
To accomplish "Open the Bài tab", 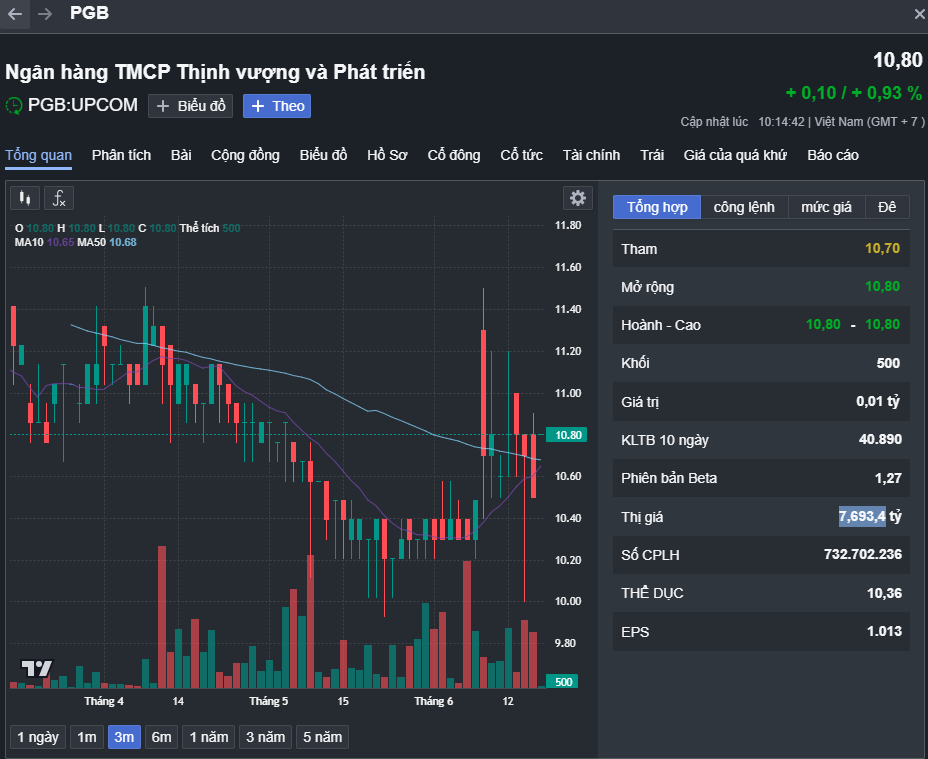I will 181,155.
